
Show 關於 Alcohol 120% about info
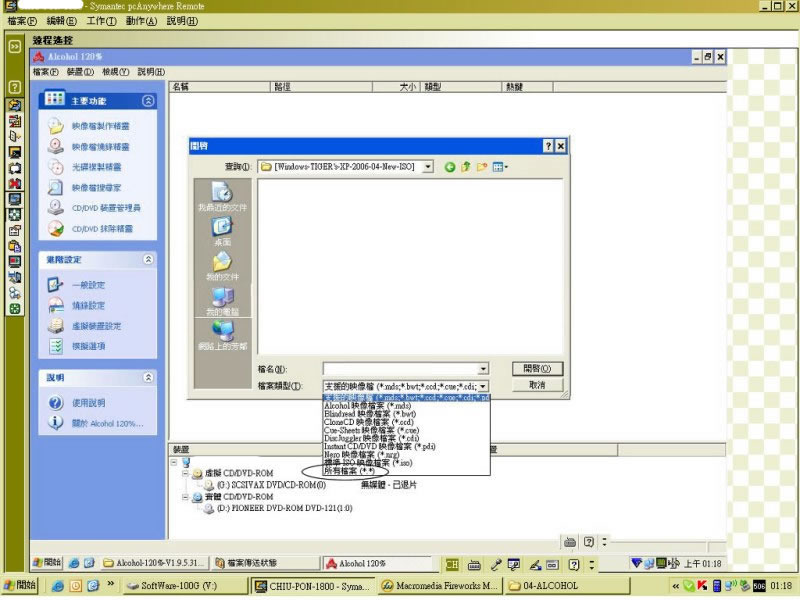point(107,423)
